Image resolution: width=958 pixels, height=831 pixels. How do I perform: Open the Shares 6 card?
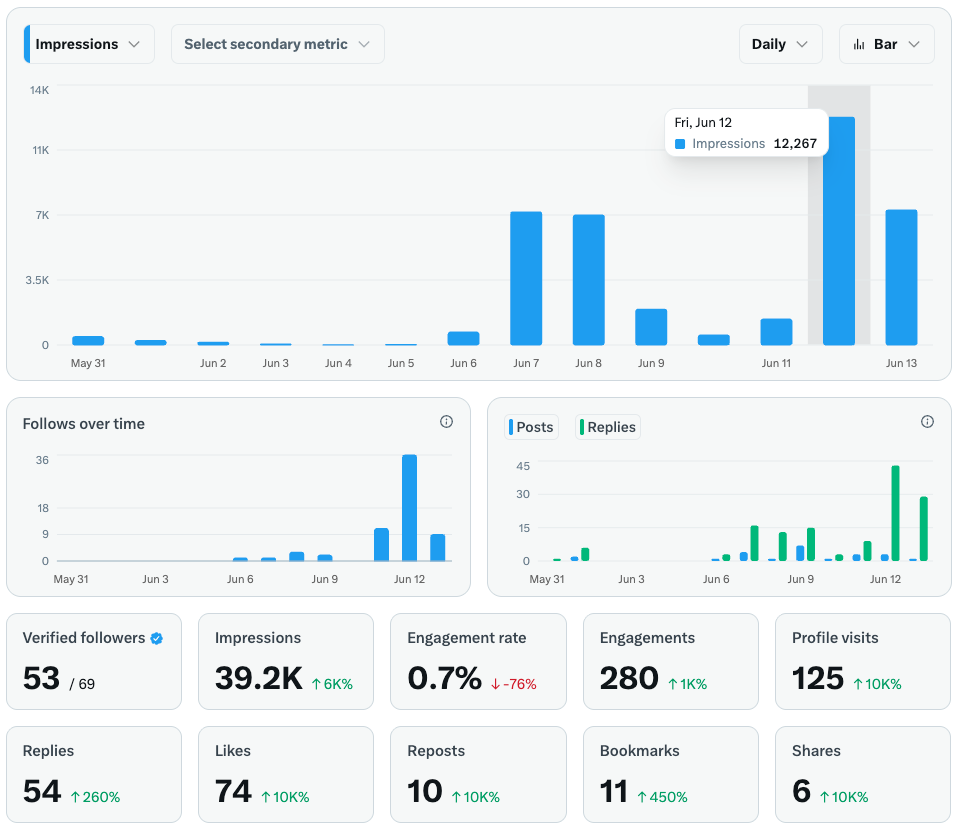pyautogui.click(x=863, y=775)
